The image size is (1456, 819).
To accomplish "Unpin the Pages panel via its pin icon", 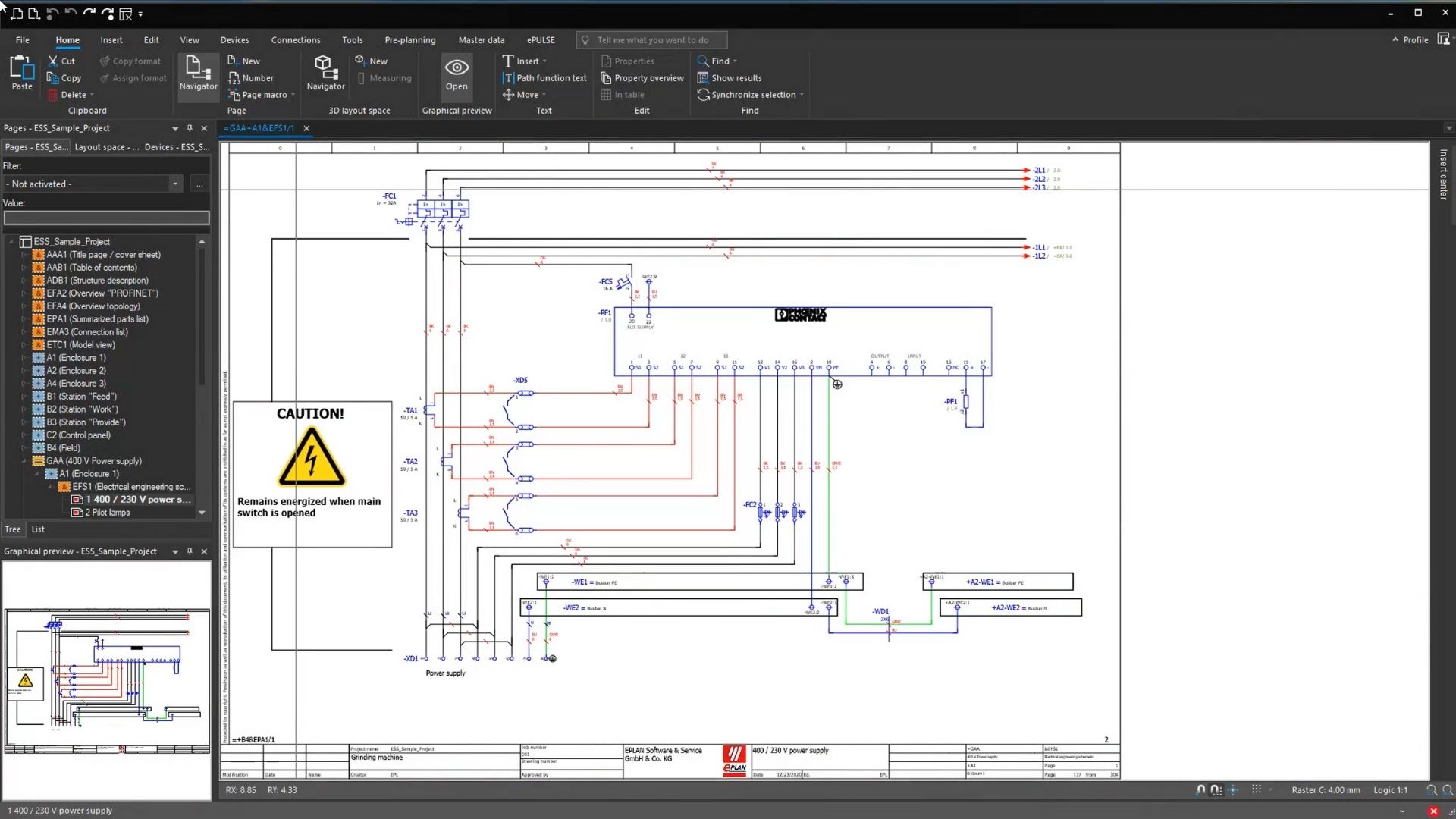I will point(190,128).
